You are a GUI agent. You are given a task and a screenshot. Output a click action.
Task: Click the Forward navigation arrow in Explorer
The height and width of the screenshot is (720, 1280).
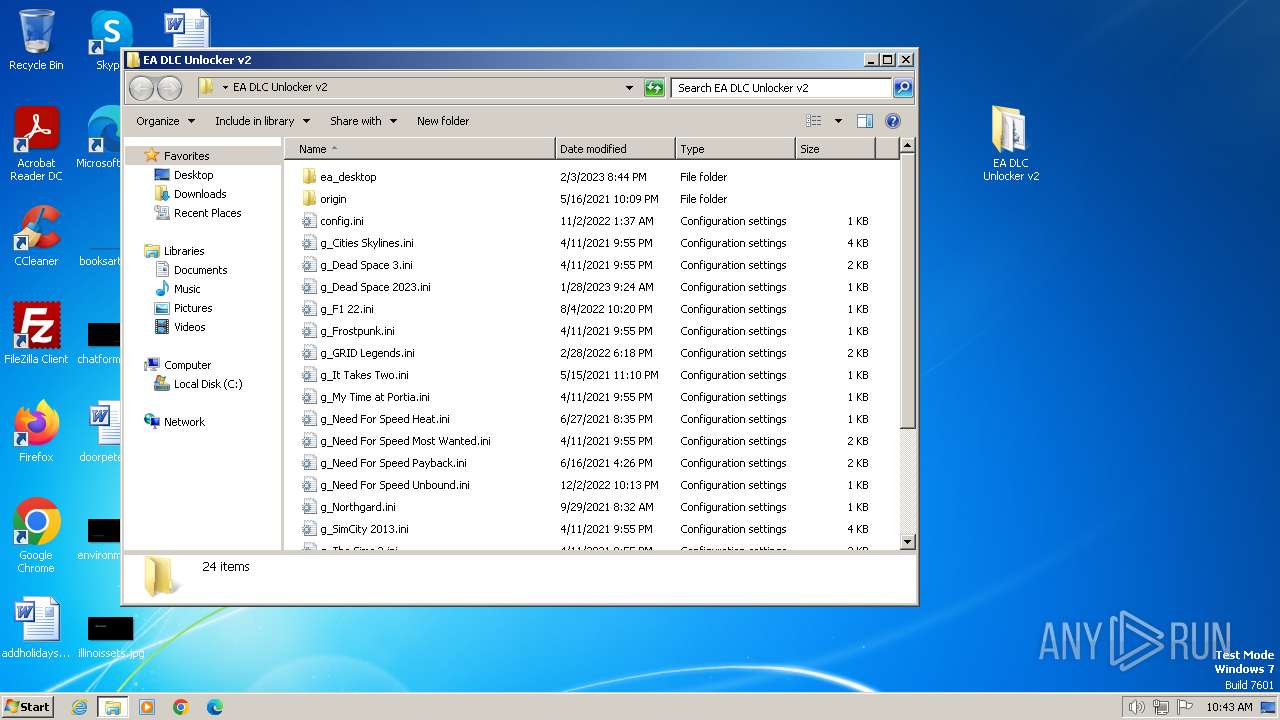[x=169, y=88]
